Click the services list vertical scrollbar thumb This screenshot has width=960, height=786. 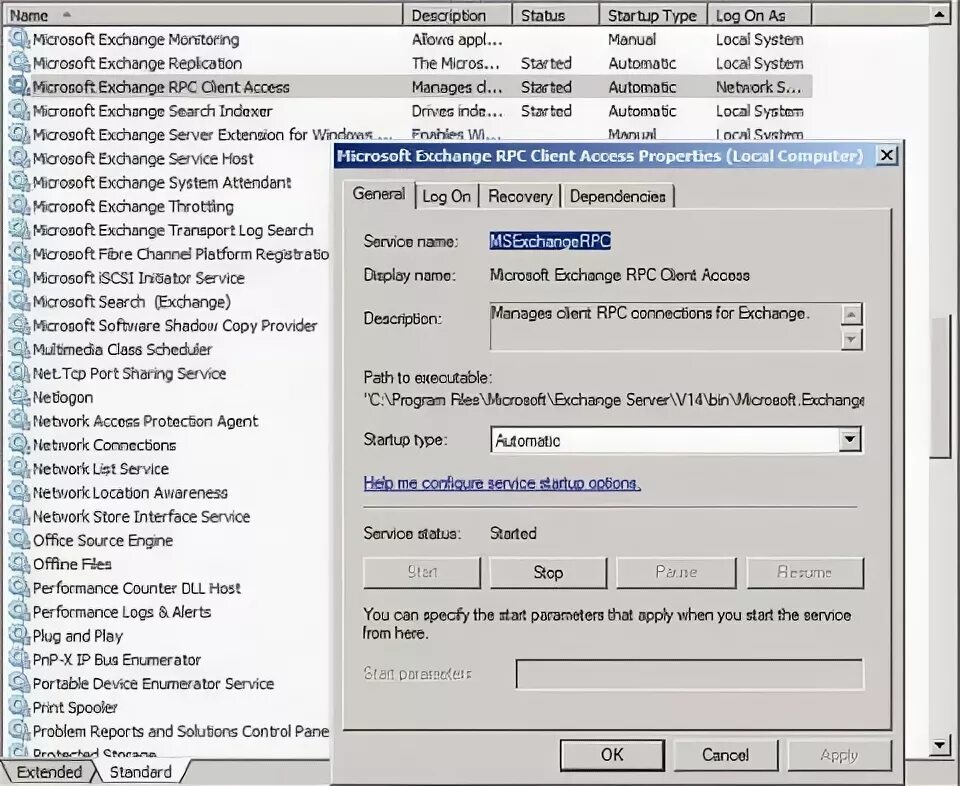(939, 387)
